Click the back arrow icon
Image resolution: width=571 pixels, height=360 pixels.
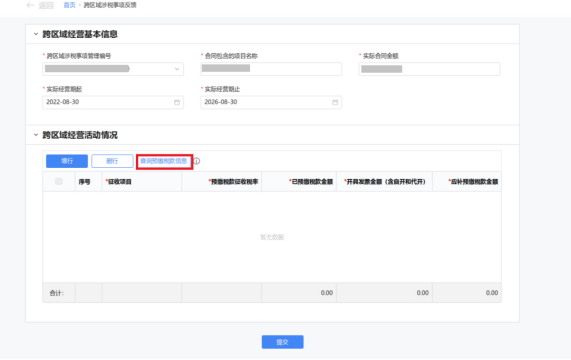click(x=30, y=5)
